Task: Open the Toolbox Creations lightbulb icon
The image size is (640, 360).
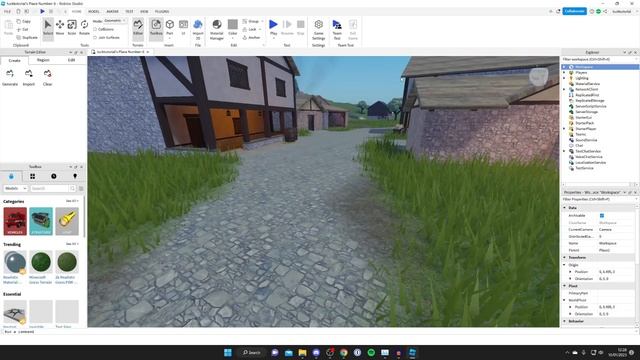Action: click(75, 176)
